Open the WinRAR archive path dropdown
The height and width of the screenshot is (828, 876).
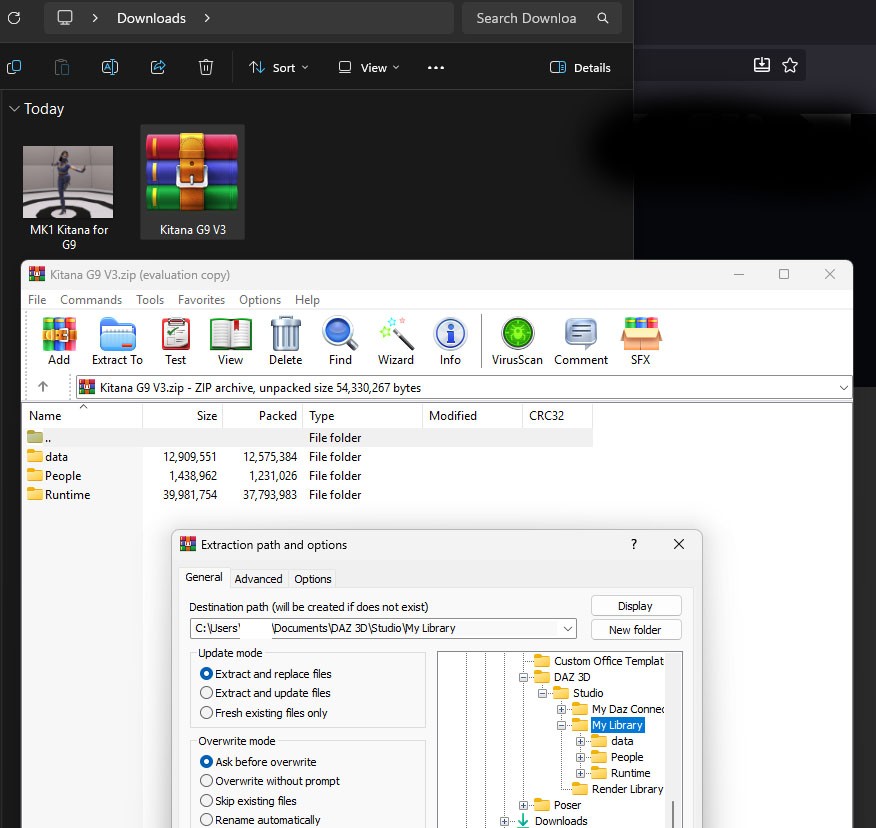coord(843,387)
